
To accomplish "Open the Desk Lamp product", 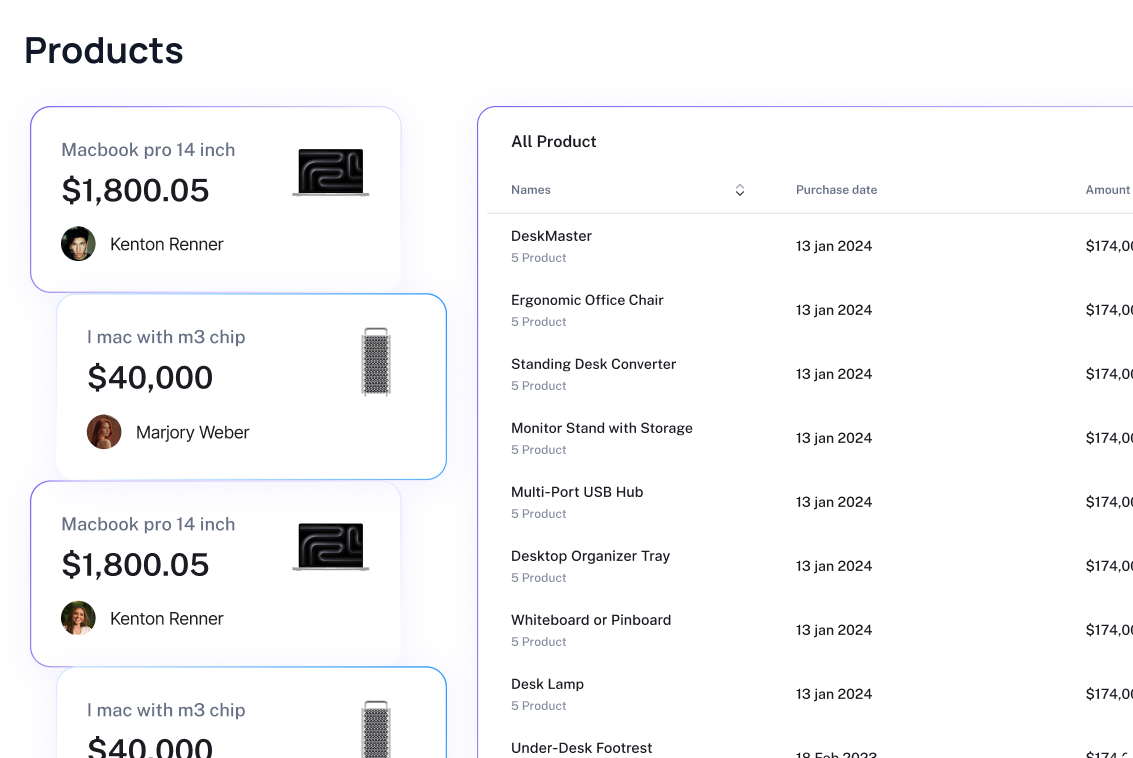I will click(547, 684).
